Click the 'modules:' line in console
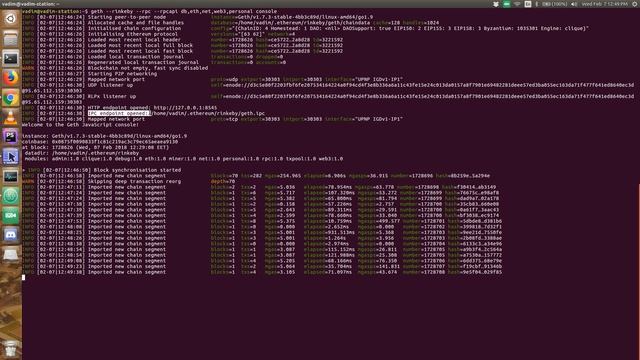The width and height of the screenshot is (640, 360). pyautogui.click(x=184, y=159)
